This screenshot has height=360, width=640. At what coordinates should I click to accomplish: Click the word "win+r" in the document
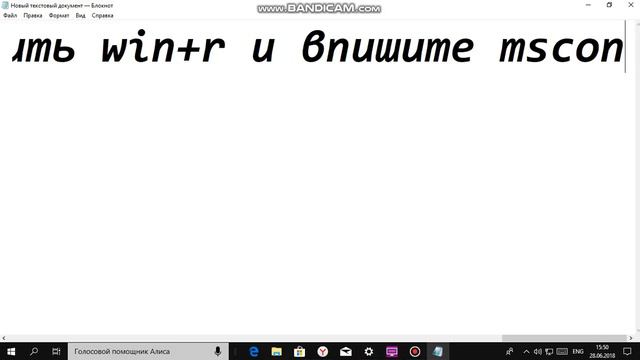coord(163,47)
